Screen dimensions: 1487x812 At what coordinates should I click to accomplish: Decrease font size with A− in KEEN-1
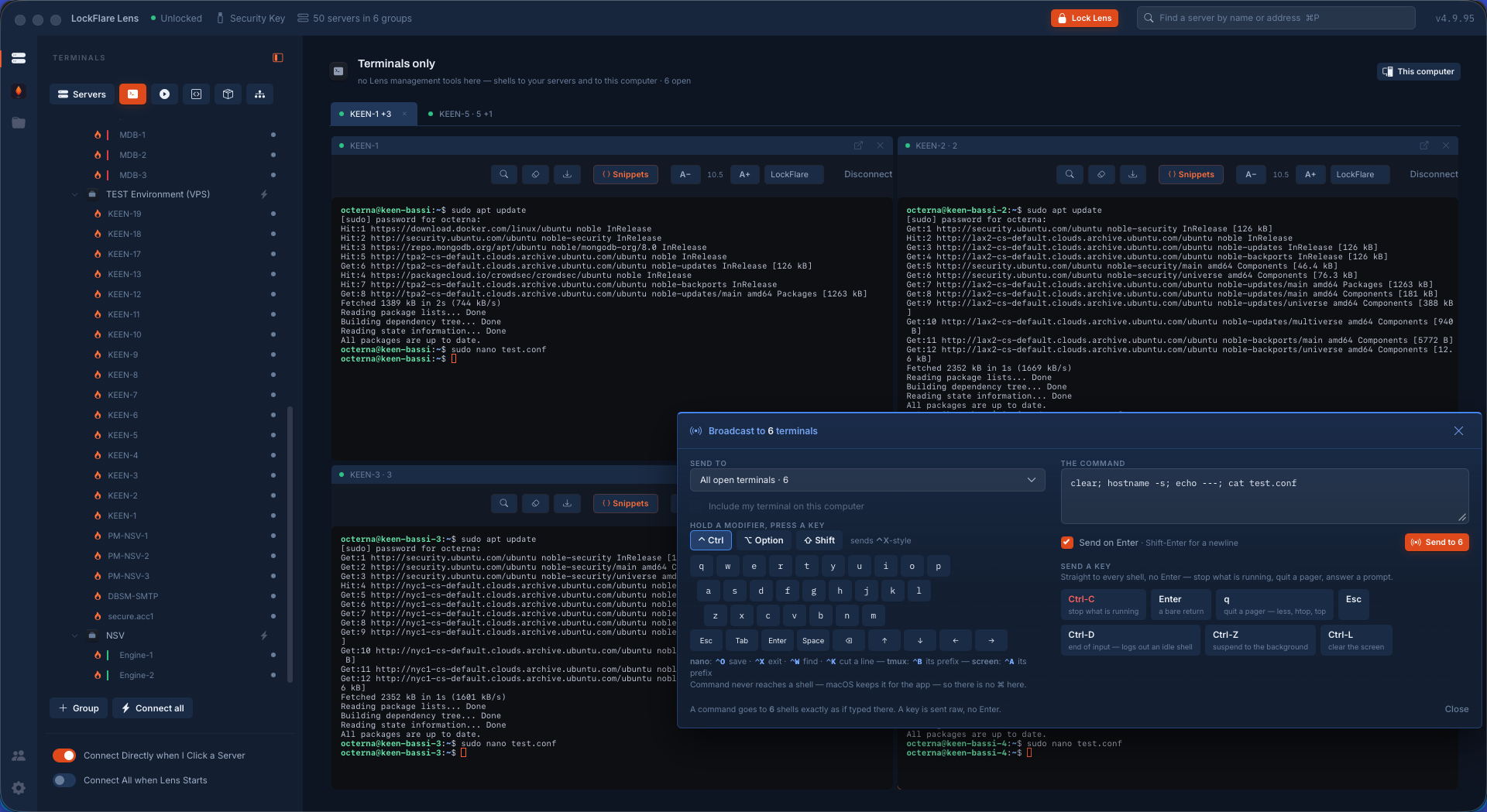[x=685, y=175]
